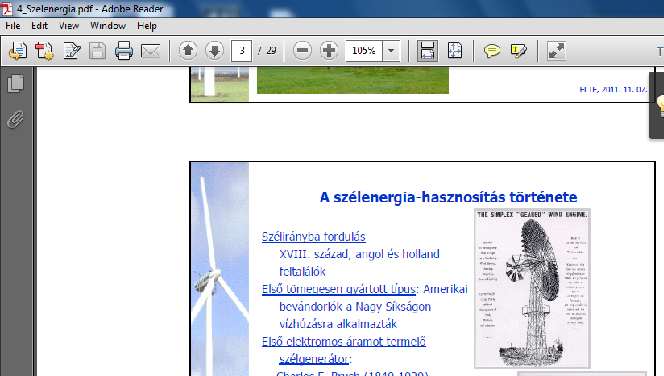664x376 pixels.
Task: Click the Adobe Reader title bar icon
Action: 7,8
